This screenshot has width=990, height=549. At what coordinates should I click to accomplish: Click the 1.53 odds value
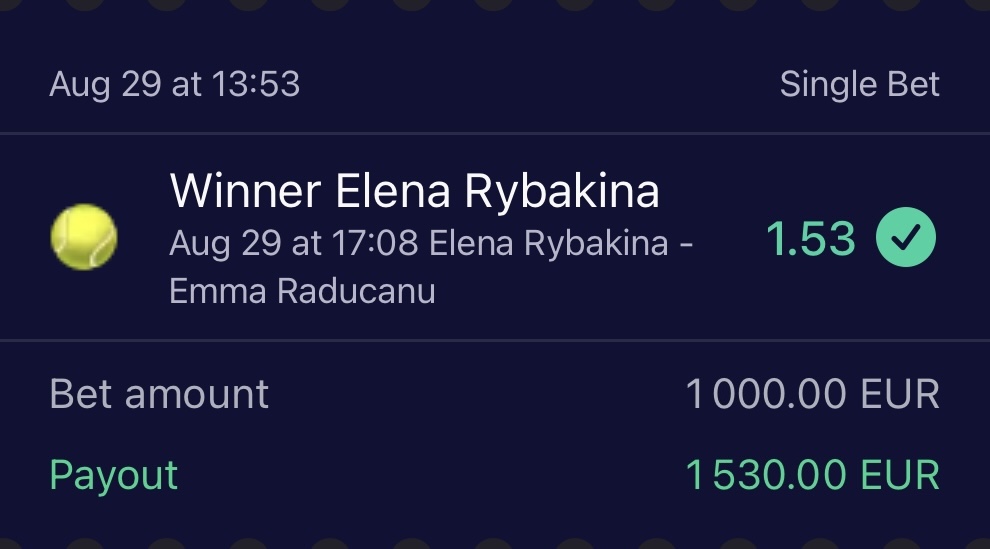point(811,239)
